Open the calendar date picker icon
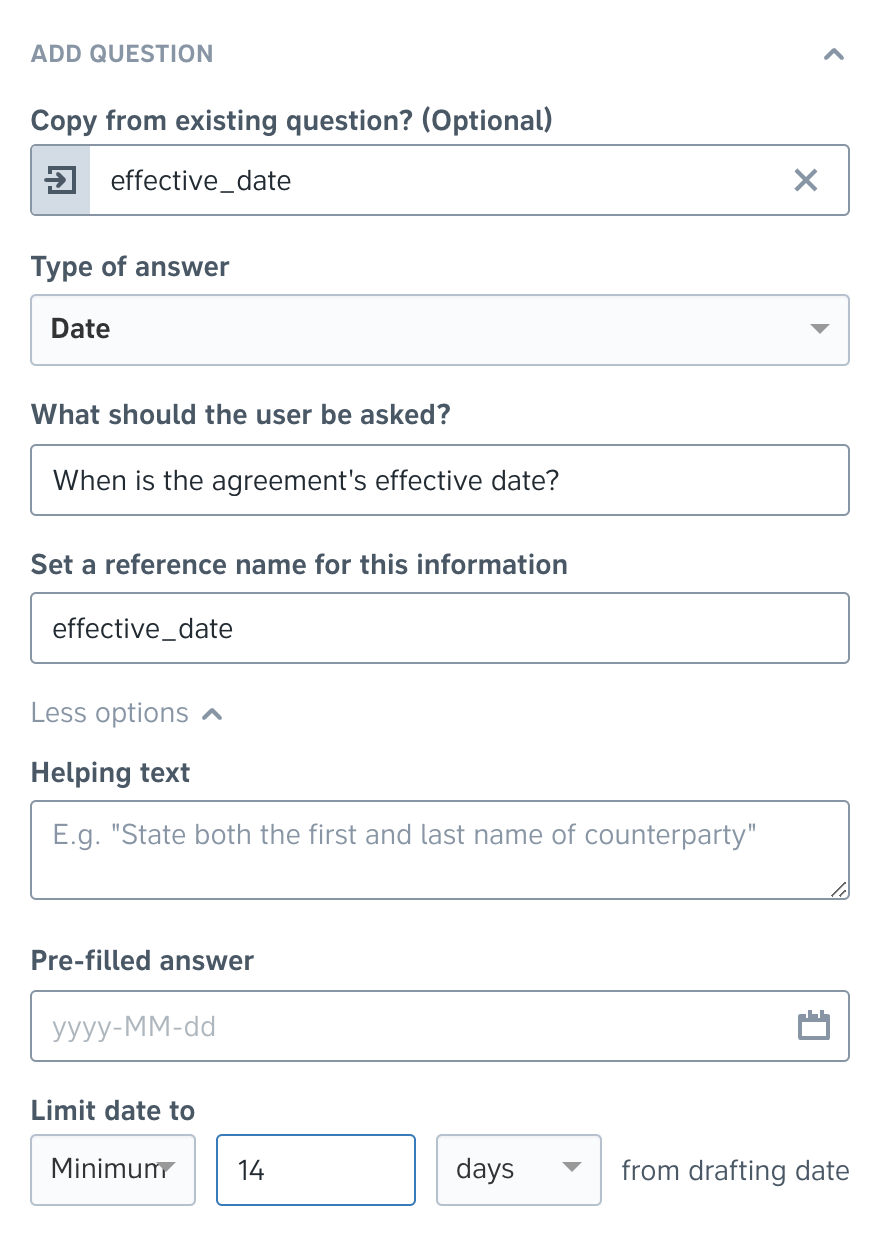This screenshot has width=890, height=1234. (814, 1025)
